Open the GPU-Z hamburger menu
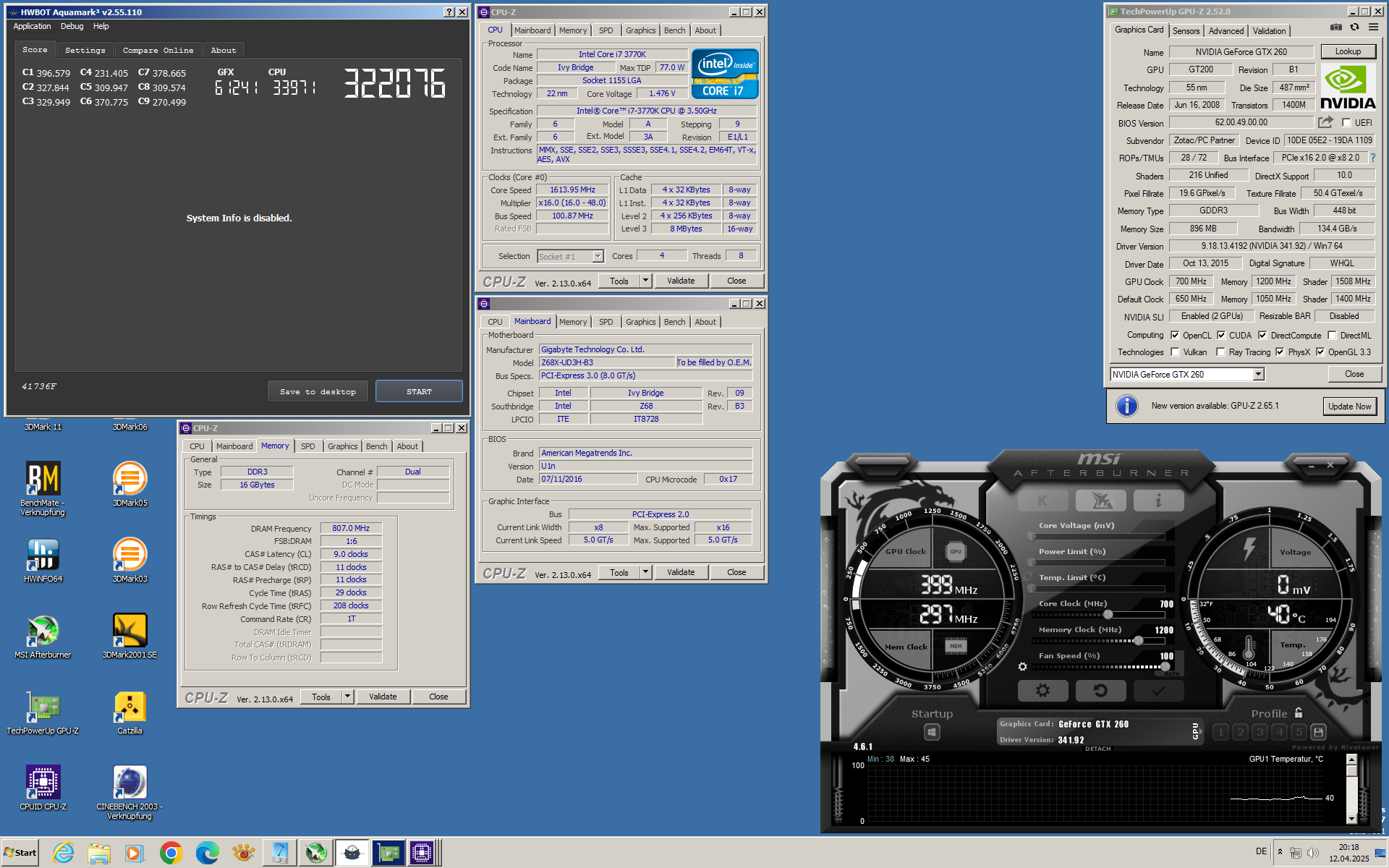This screenshot has height=868, width=1389. click(1373, 27)
